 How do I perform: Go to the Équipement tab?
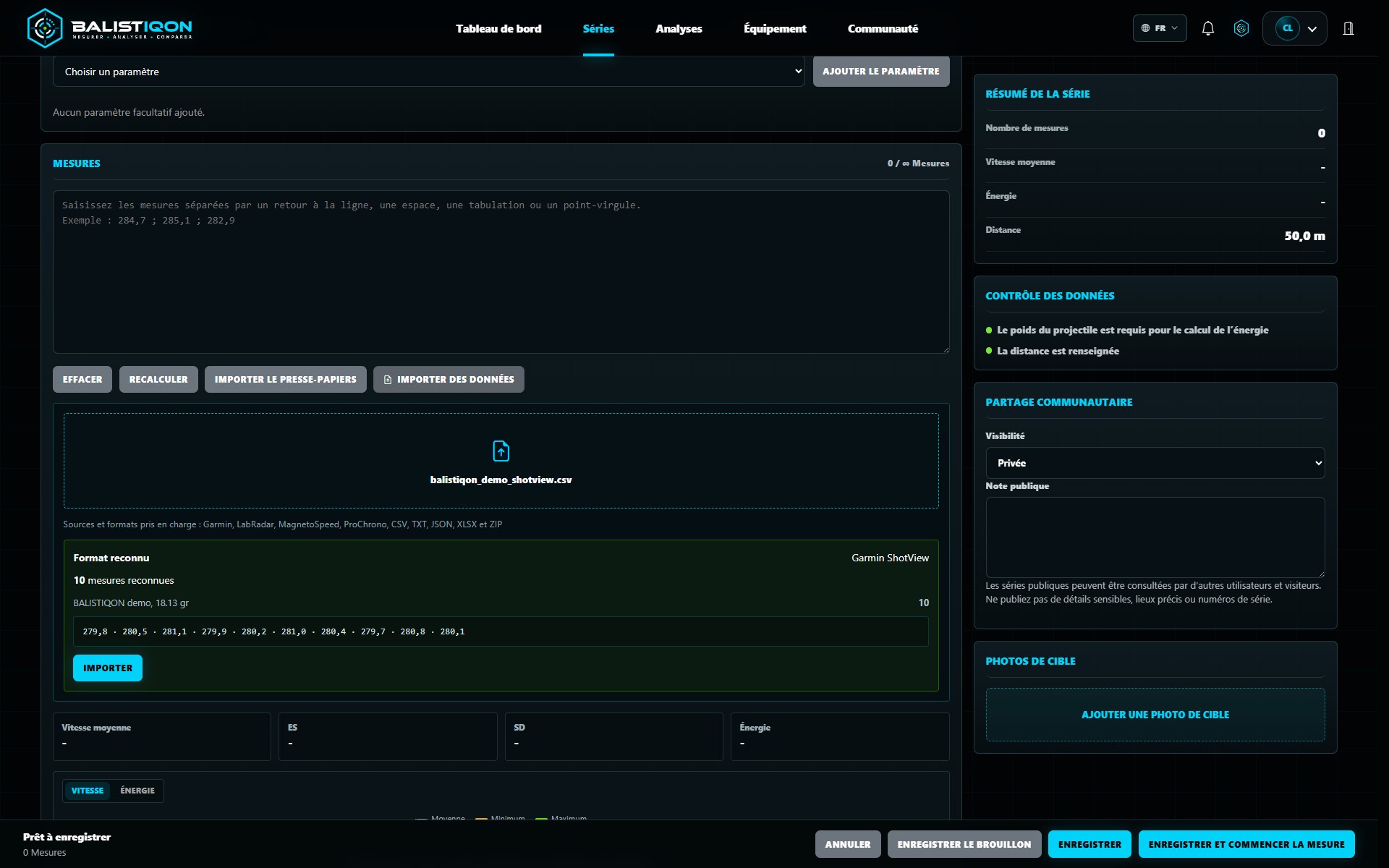click(775, 28)
